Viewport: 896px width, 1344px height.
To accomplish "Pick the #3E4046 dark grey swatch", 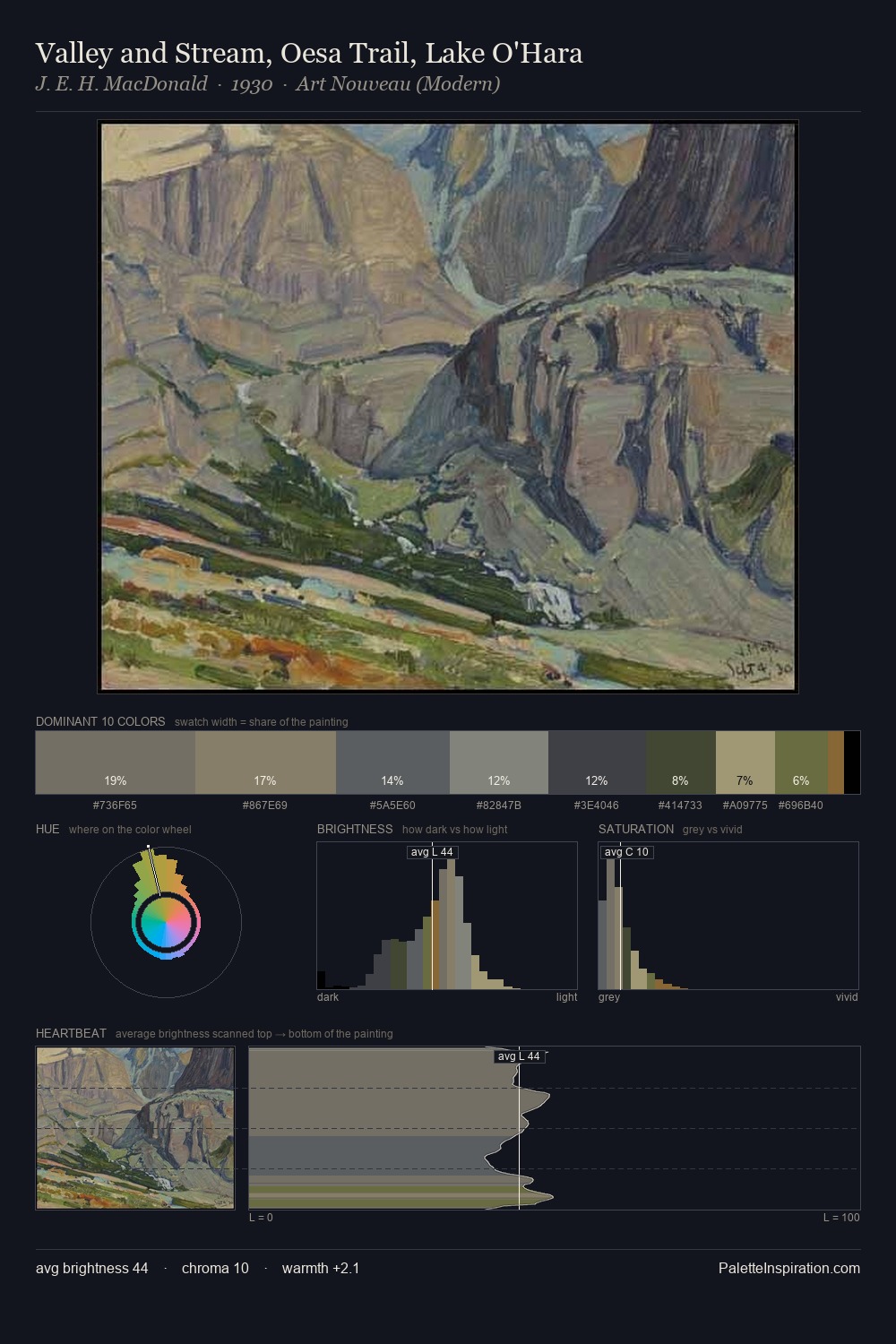I will 598,762.
